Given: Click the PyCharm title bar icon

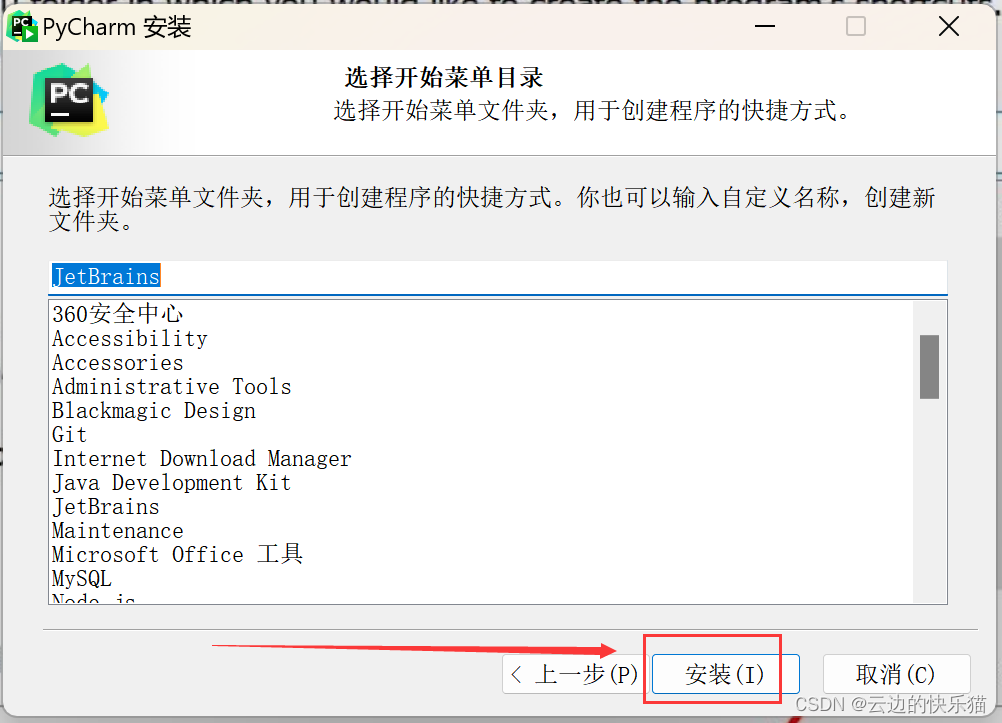Looking at the screenshot, I should click(x=22, y=26).
